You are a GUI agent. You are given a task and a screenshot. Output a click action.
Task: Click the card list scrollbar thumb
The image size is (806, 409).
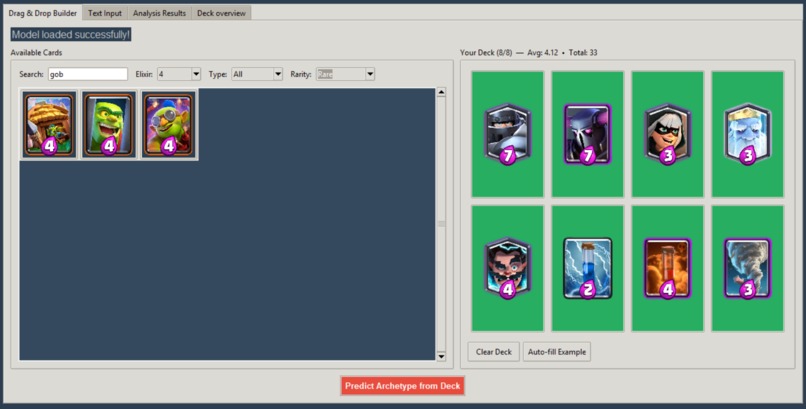pos(441,224)
